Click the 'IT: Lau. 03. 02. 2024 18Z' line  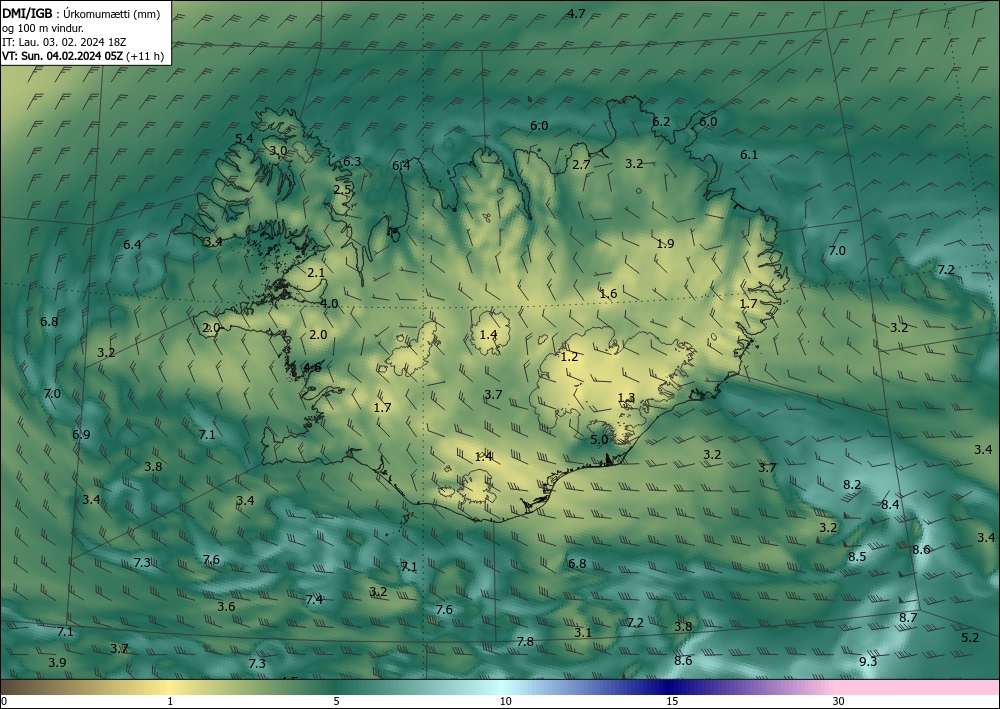[x=64, y=42]
